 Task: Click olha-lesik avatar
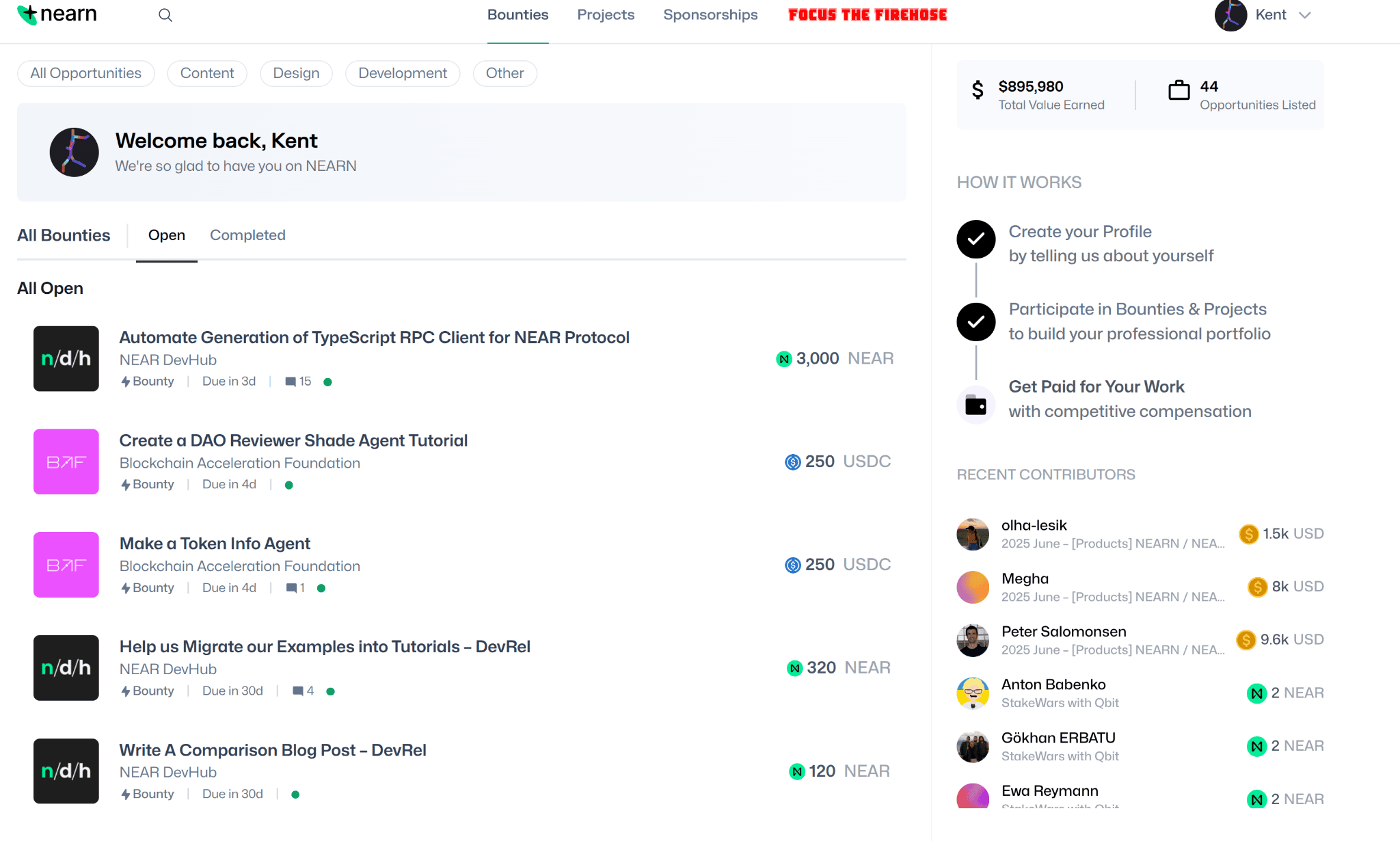point(973,534)
